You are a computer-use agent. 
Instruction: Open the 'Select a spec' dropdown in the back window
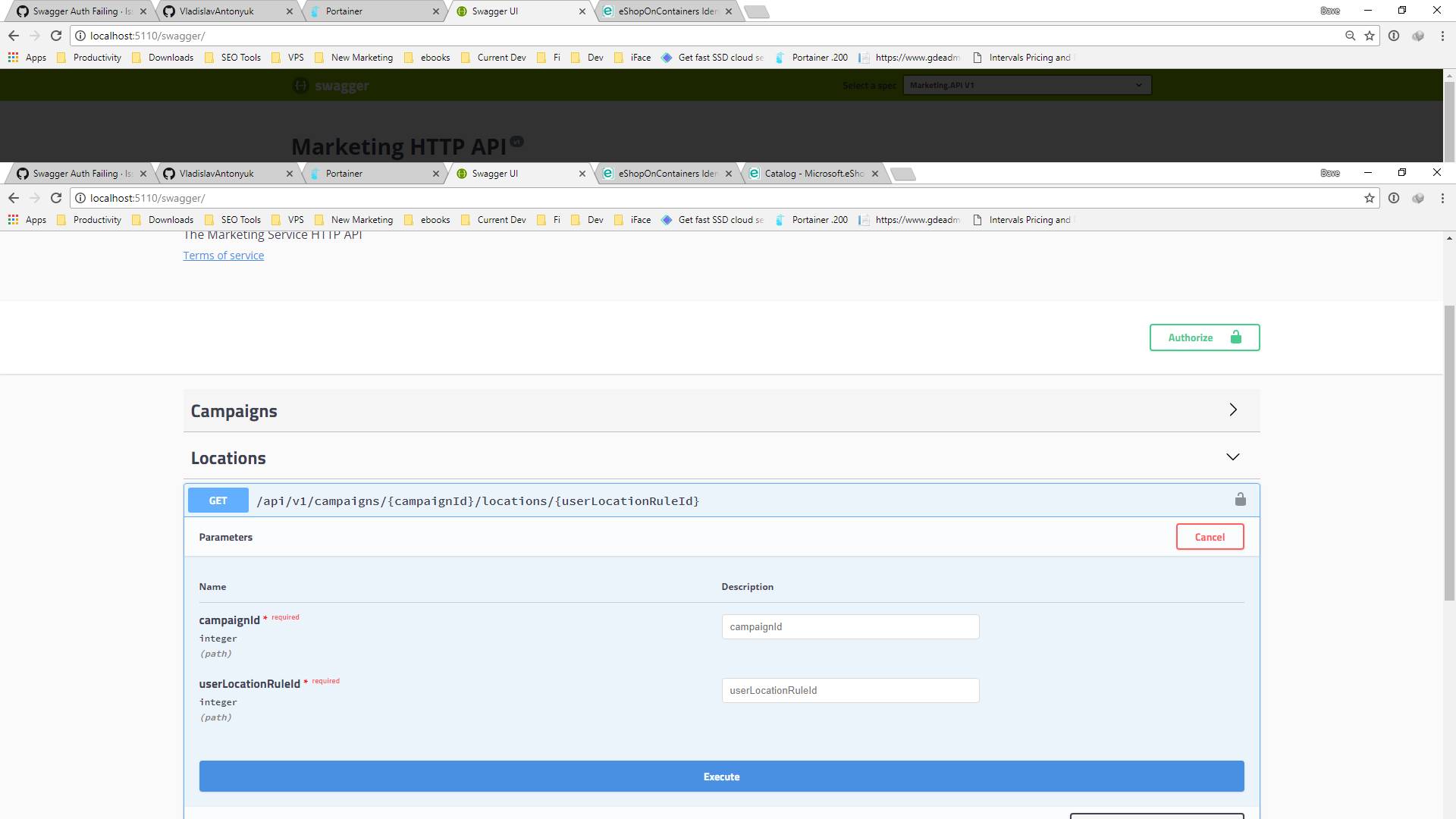click(x=1027, y=85)
